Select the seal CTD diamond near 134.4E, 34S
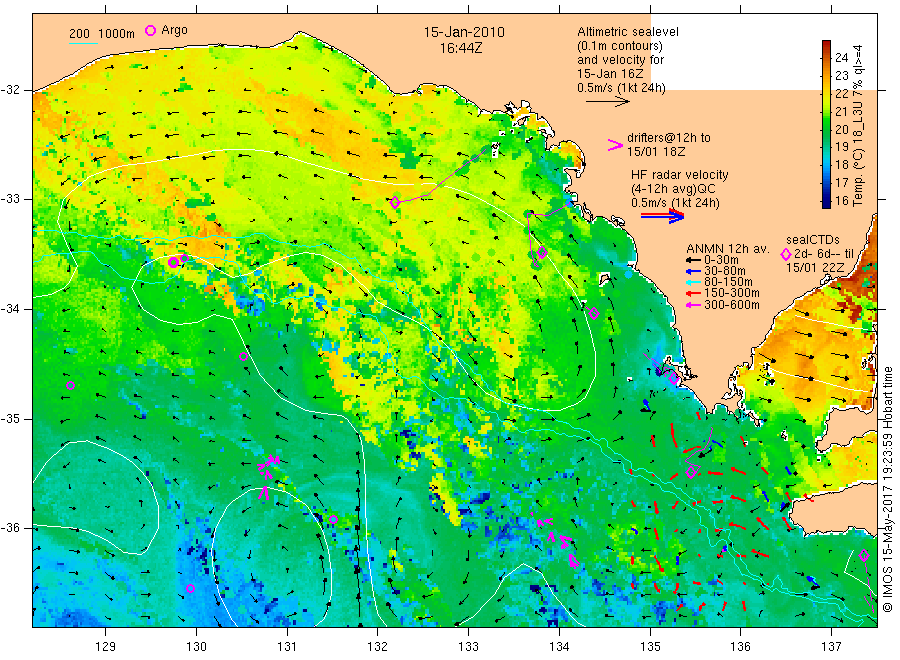 coord(594,313)
